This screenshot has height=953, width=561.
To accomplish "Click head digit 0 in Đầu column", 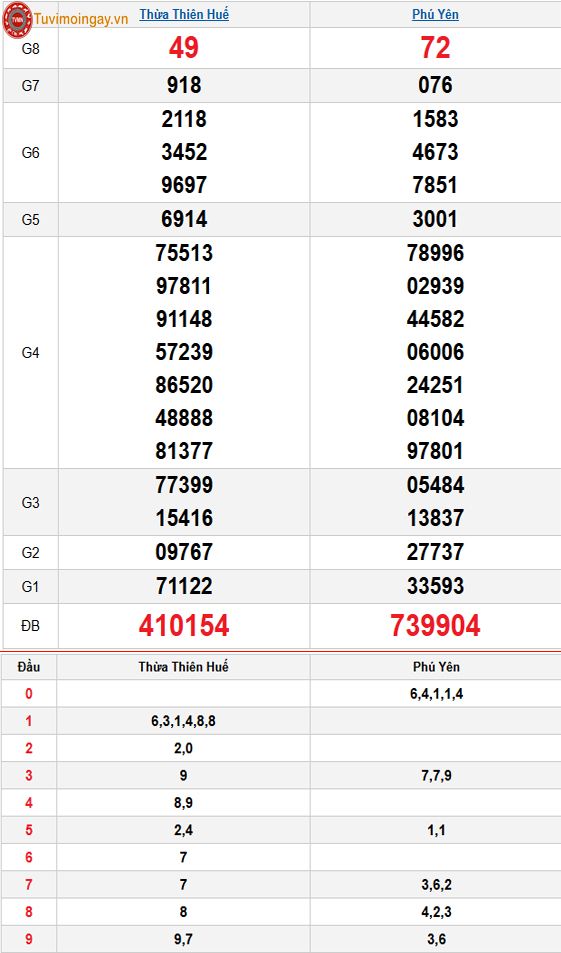I will (x=29, y=694).
